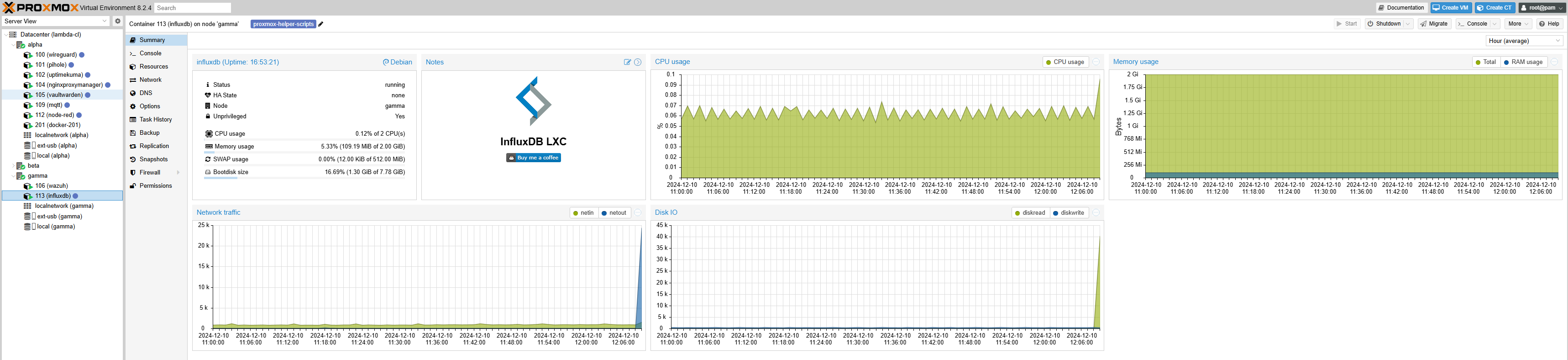Collapse the alpha node chevron
The image size is (1568, 360).
13,45
